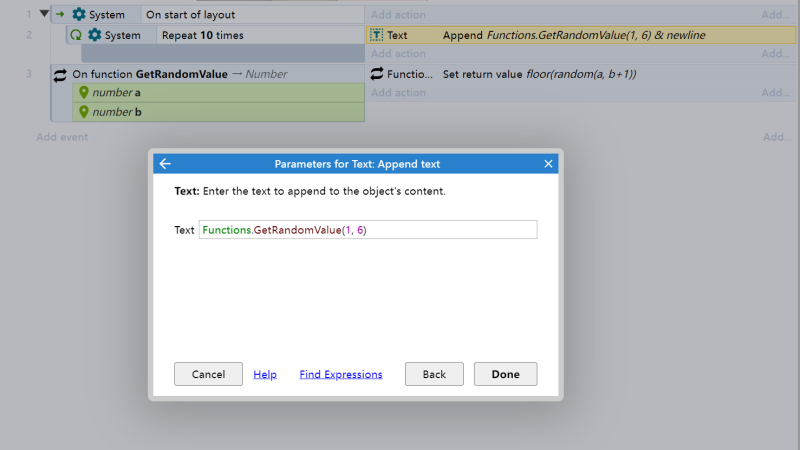The height and width of the screenshot is (450, 800).
Task: Click the function icon beside On function GetRandomValue
Action: click(60, 75)
